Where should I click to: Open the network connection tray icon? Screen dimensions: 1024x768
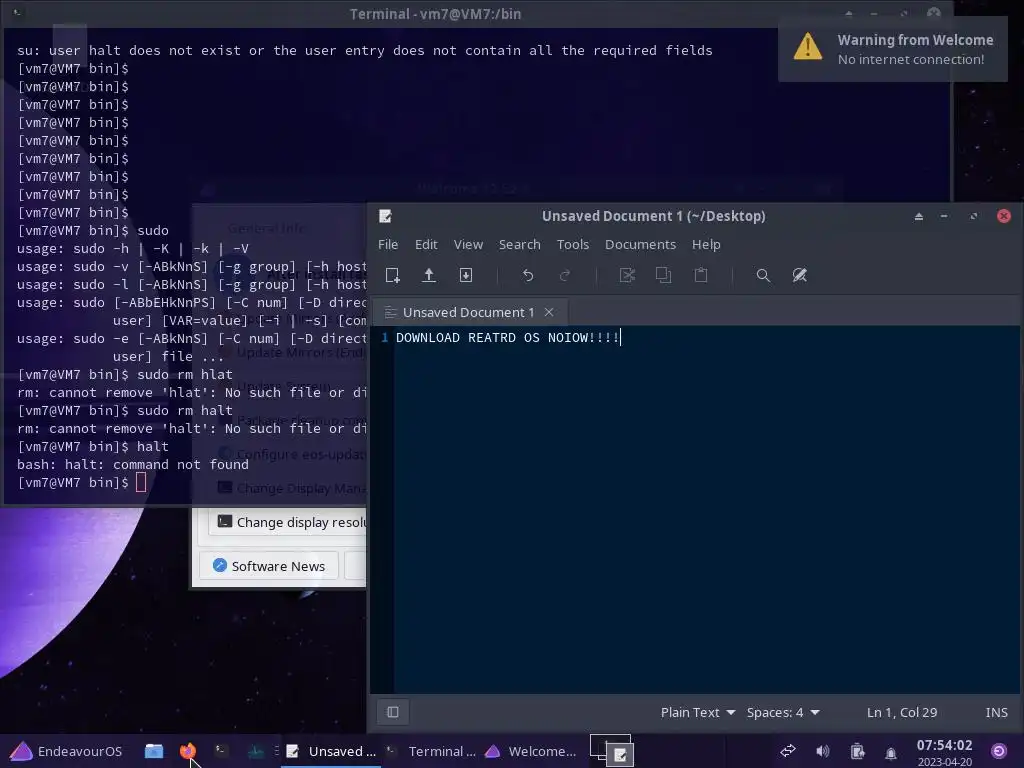pyautogui.click(x=788, y=751)
